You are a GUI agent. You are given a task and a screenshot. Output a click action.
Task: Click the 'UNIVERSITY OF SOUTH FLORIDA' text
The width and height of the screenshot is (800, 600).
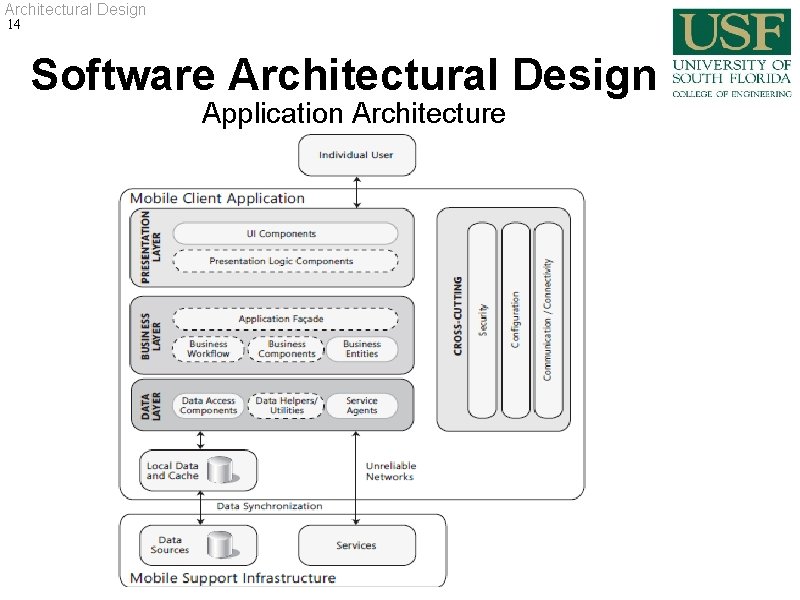point(732,71)
